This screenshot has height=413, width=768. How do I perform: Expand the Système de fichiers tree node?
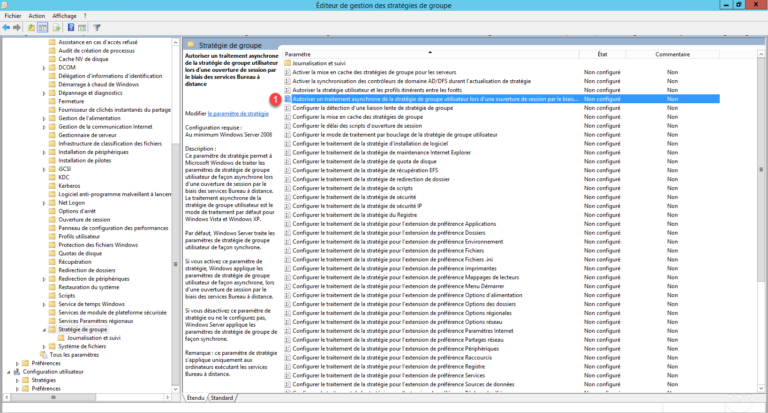click(44, 346)
